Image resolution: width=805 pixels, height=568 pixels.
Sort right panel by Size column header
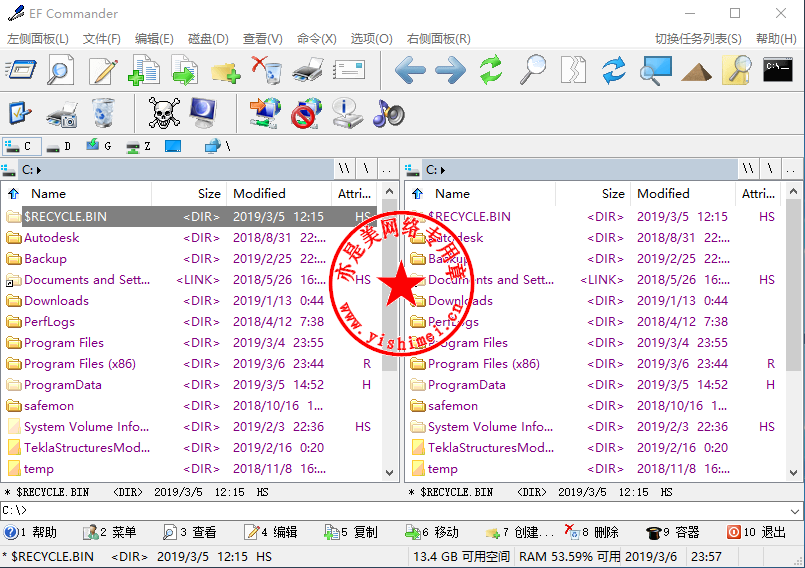(x=593, y=194)
